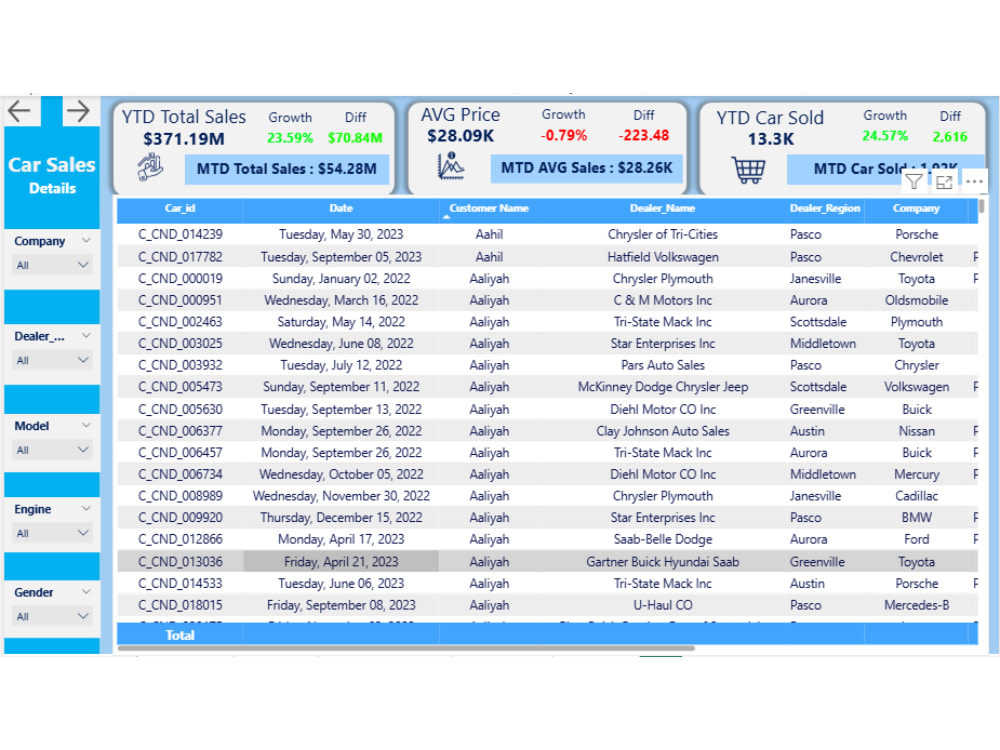The height and width of the screenshot is (750, 1000).
Task: Click dealer Hatfield Volkswagen
Action: coord(663,257)
